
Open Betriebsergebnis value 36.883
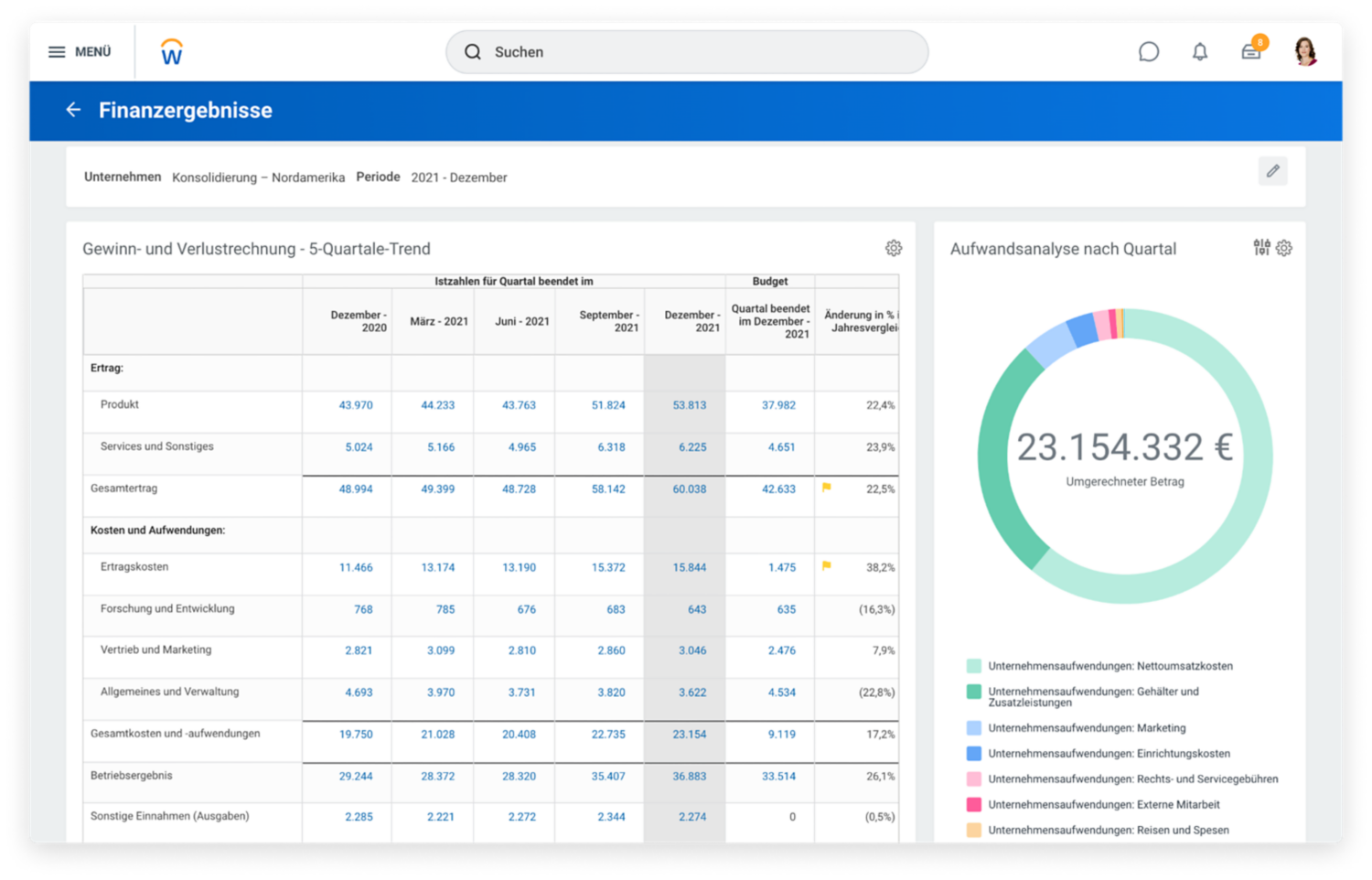[690, 777]
